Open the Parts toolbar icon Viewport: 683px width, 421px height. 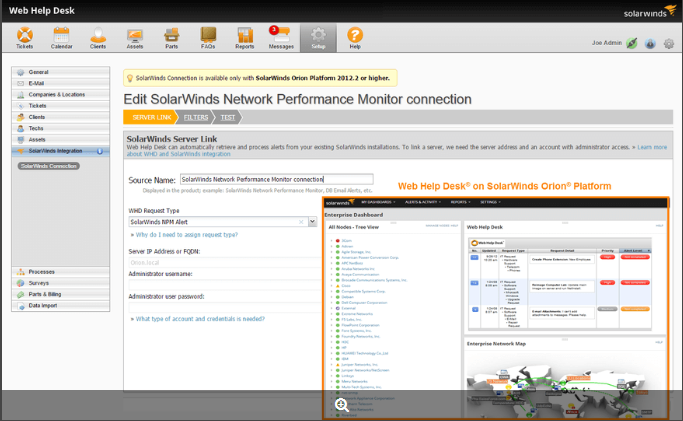tap(171, 37)
